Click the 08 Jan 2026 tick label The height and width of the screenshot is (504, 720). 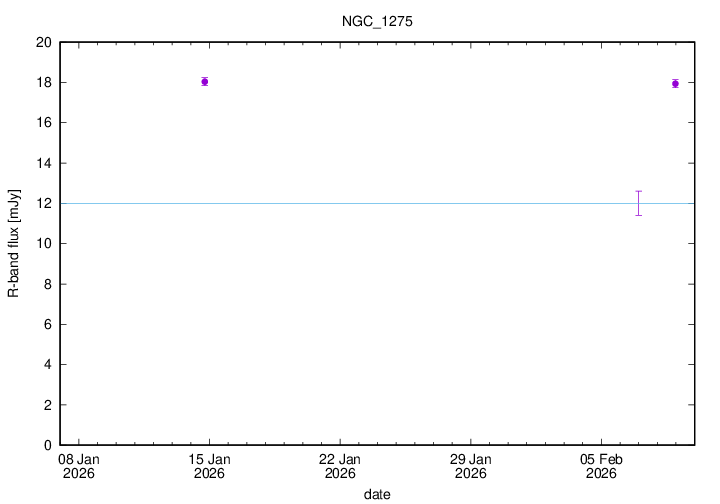point(79,466)
